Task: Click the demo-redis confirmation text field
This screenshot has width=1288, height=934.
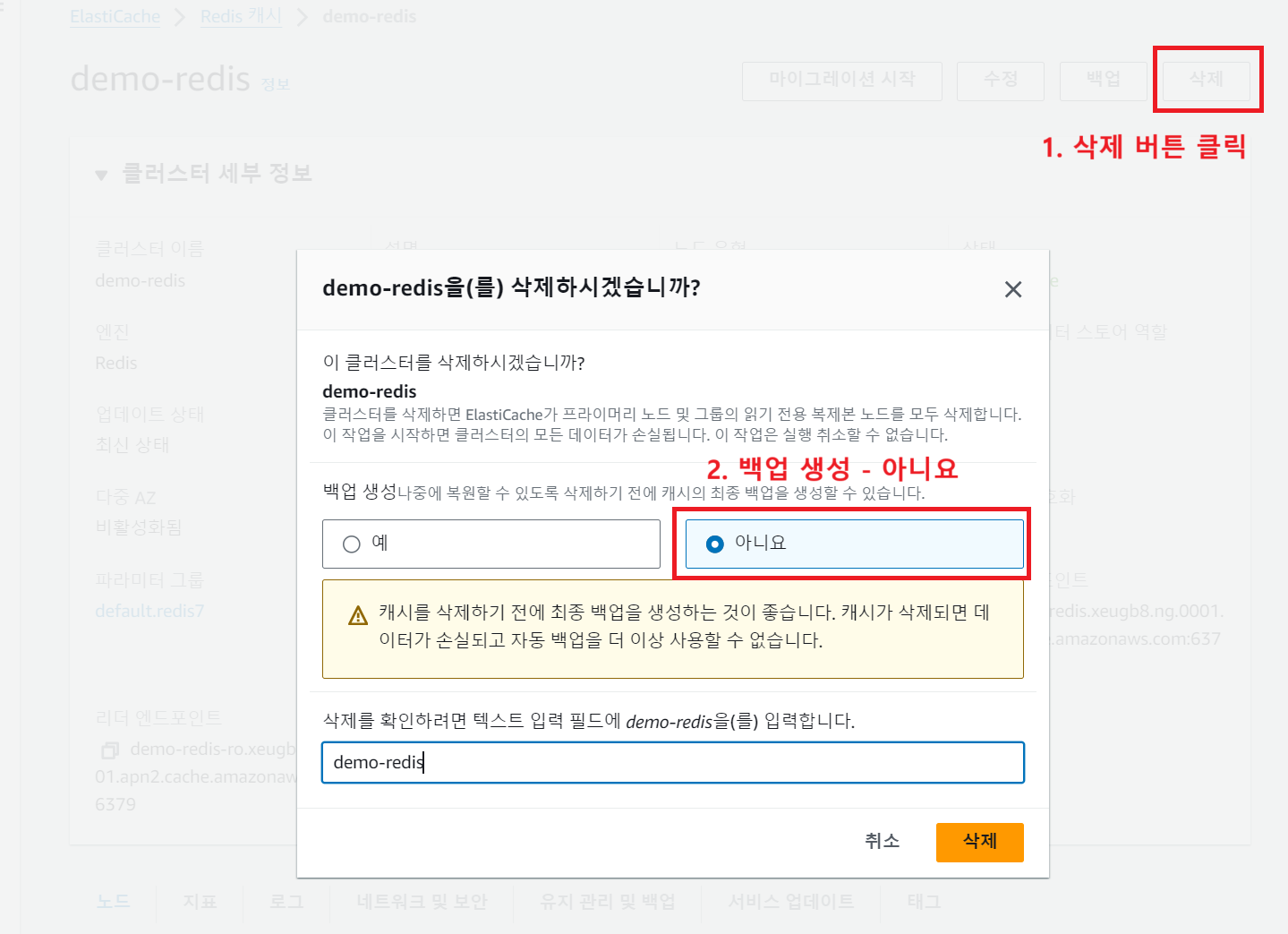Action: tap(673, 762)
